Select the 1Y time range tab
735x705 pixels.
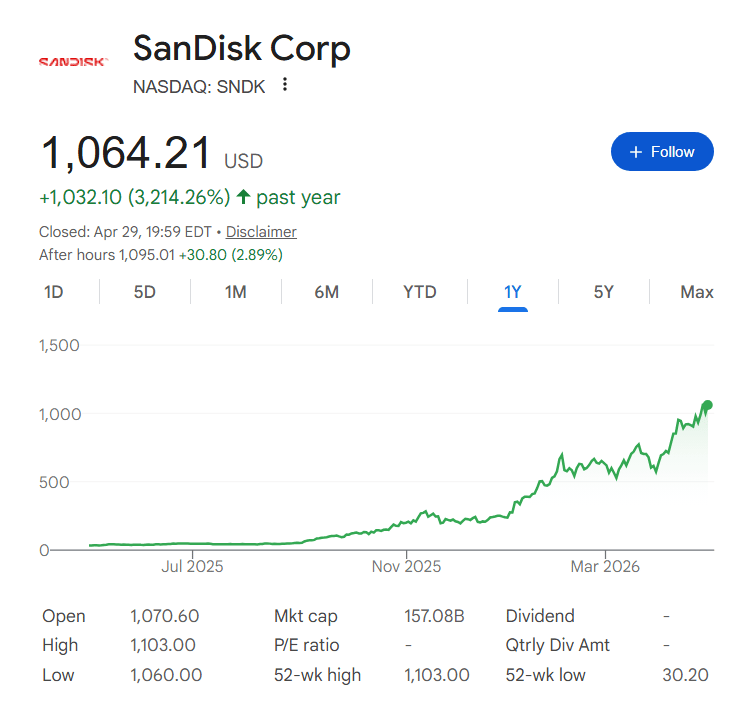coord(512,292)
